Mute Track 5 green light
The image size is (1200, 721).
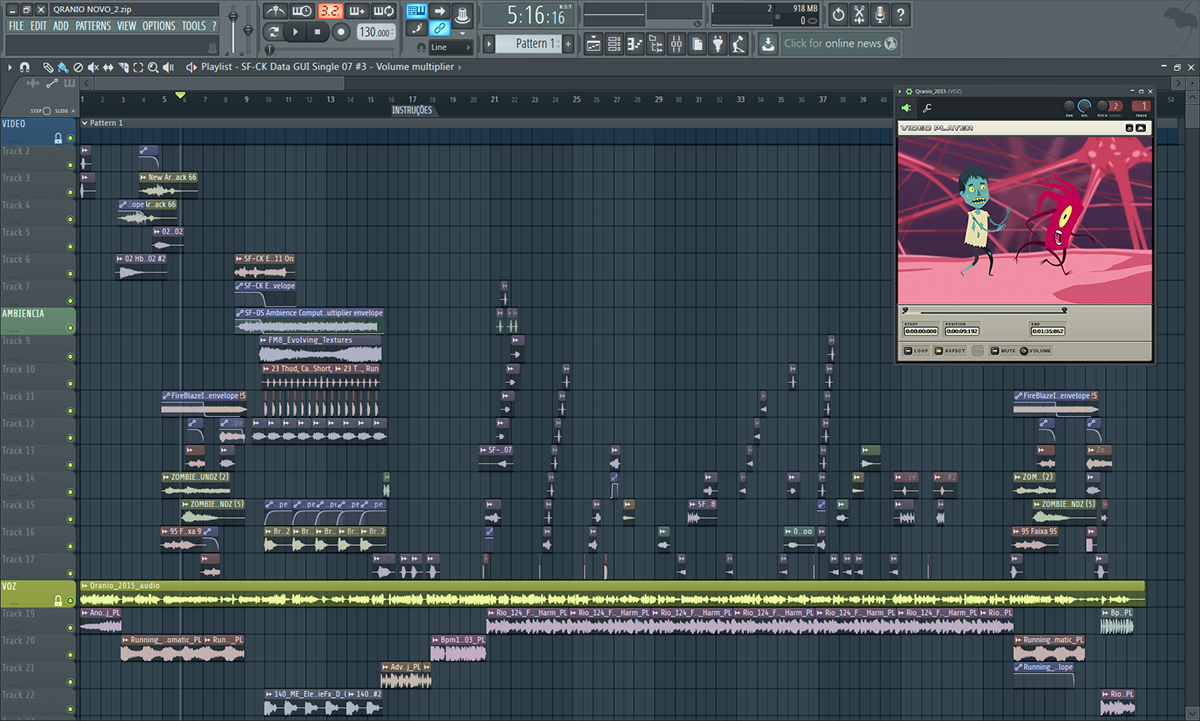click(70, 246)
